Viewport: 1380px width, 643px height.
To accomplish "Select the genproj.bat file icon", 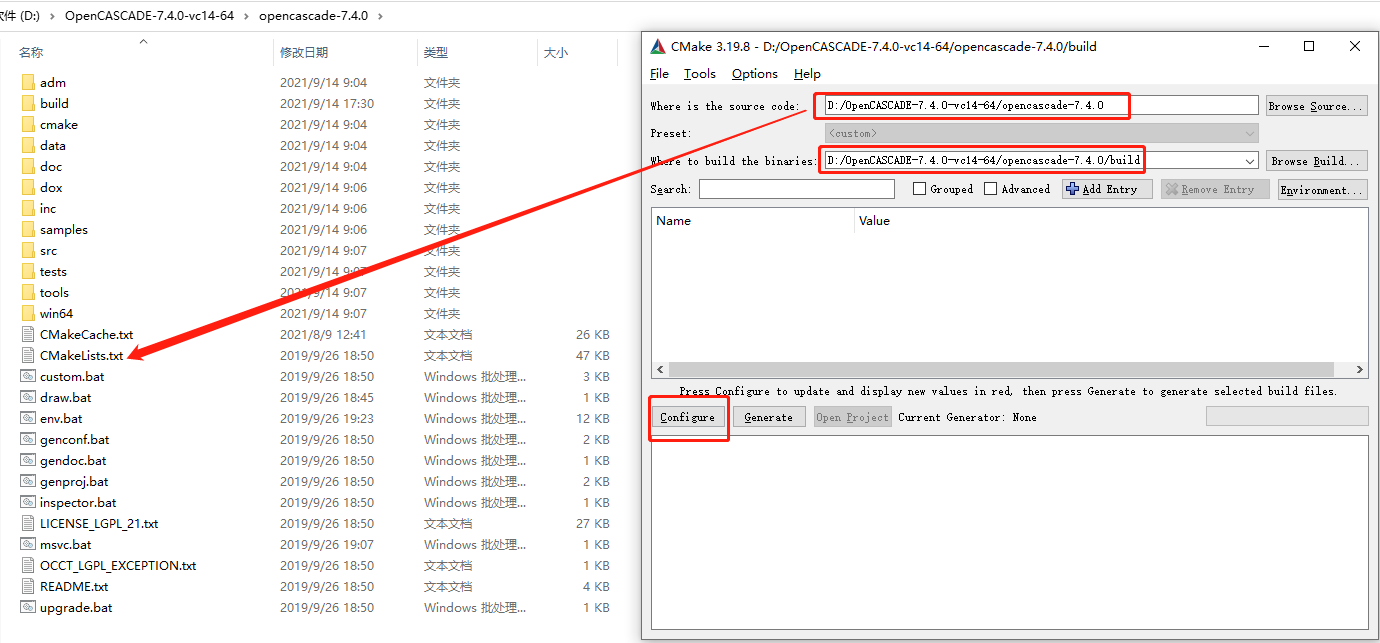I will click(x=28, y=481).
